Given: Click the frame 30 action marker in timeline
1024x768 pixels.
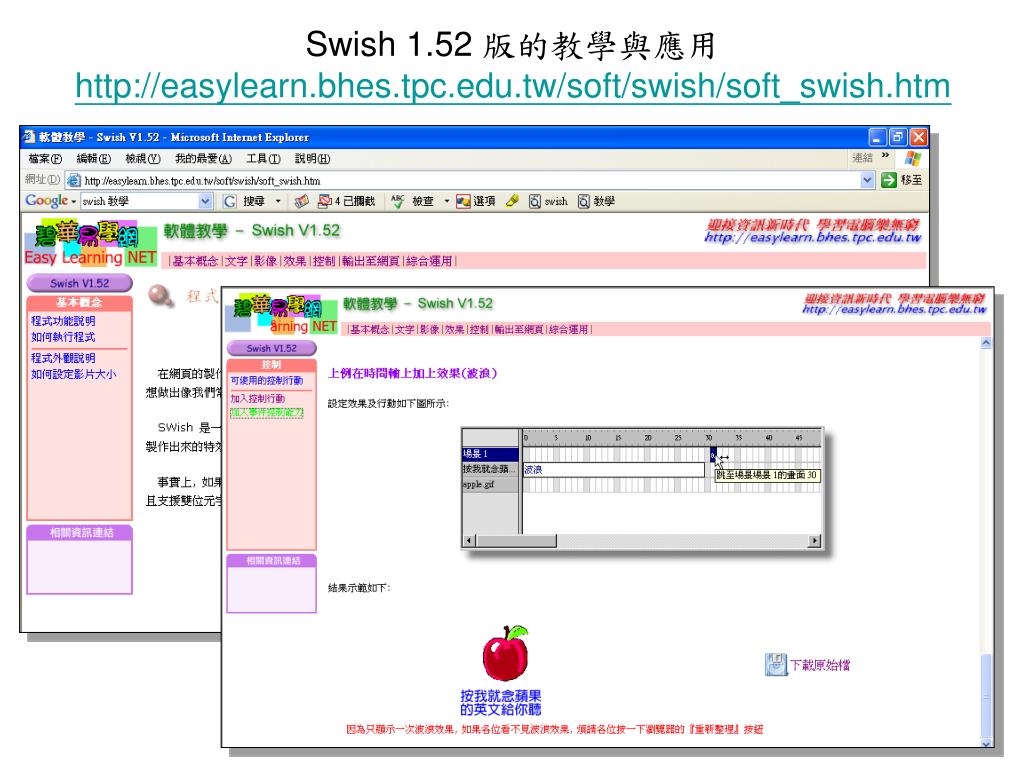Looking at the screenshot, I should [x=712, y=454].
